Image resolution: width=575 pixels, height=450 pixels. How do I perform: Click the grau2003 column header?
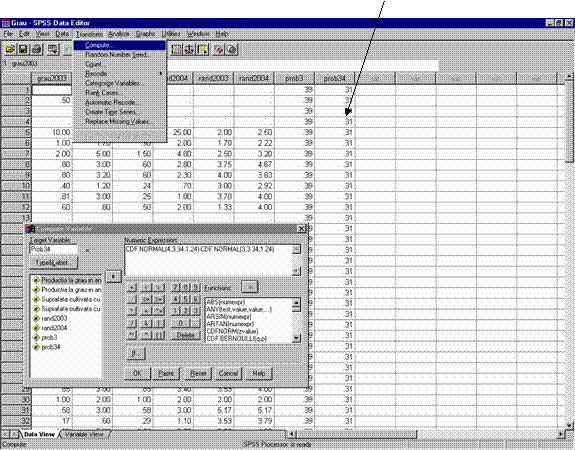(52, 78)
